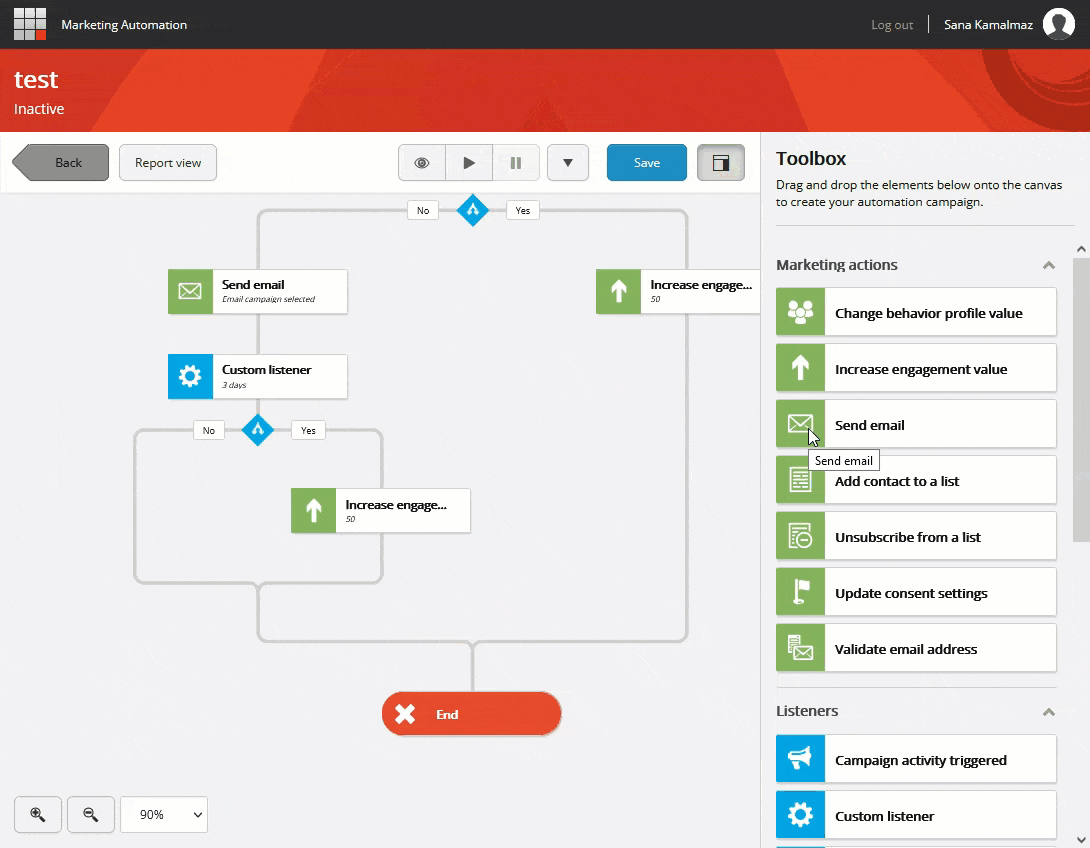Open the toolbar more-actions dropdown arrow
This screenshot has width=1090, height=848.
click(x=568, y=163)
